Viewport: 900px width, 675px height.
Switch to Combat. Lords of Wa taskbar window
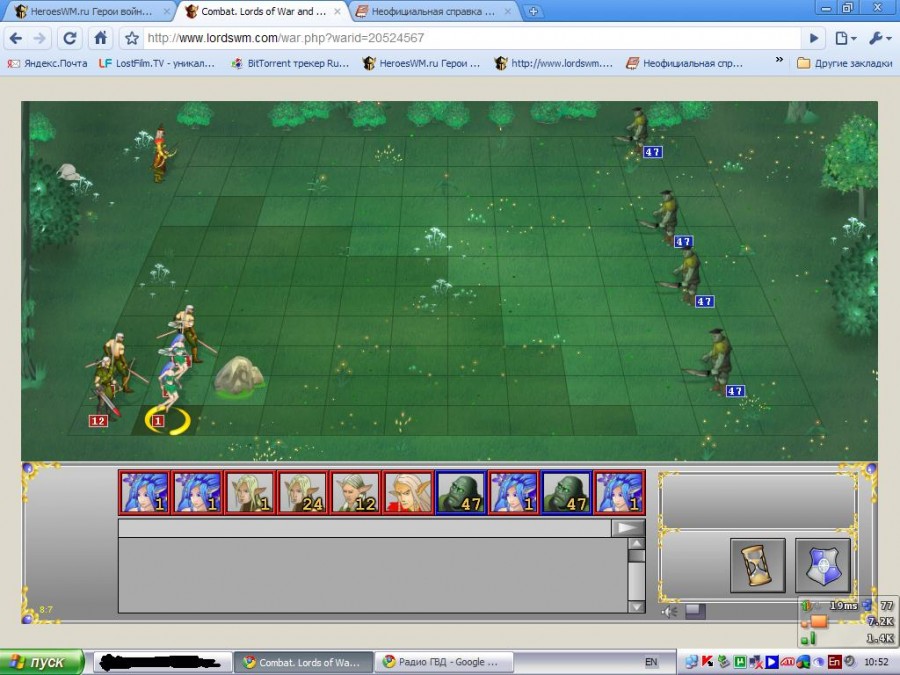click(x=303, y=662)
